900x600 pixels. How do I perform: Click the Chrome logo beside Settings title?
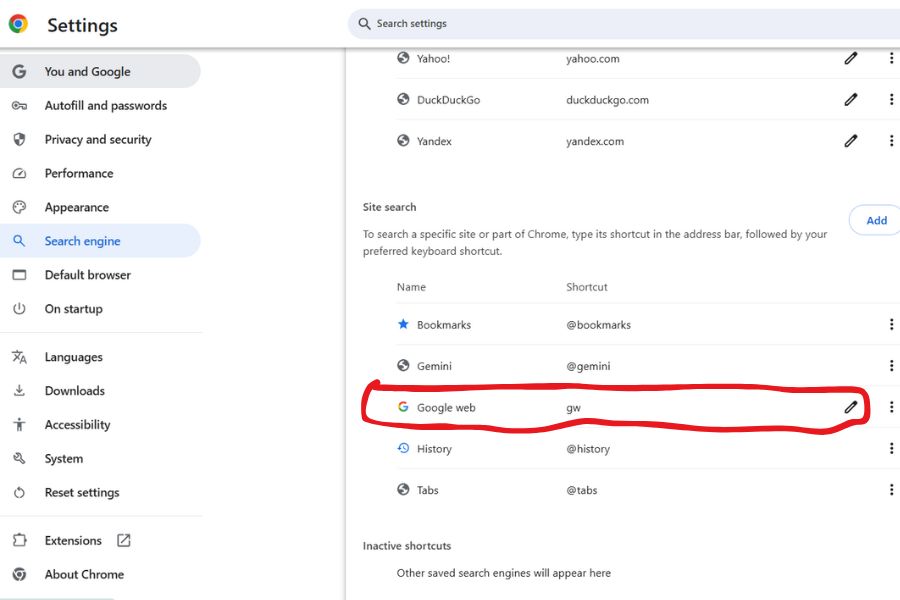click(x=18, y=24)
